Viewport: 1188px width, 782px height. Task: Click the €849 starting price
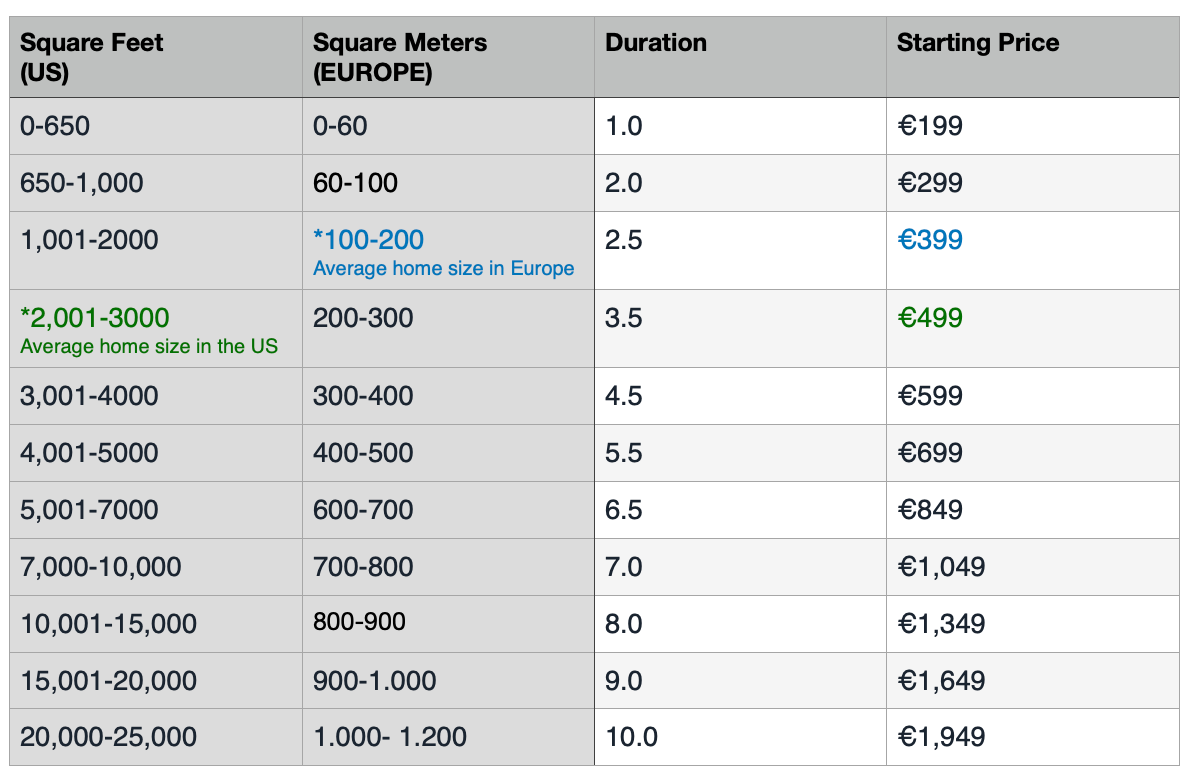tap(930, 510)
